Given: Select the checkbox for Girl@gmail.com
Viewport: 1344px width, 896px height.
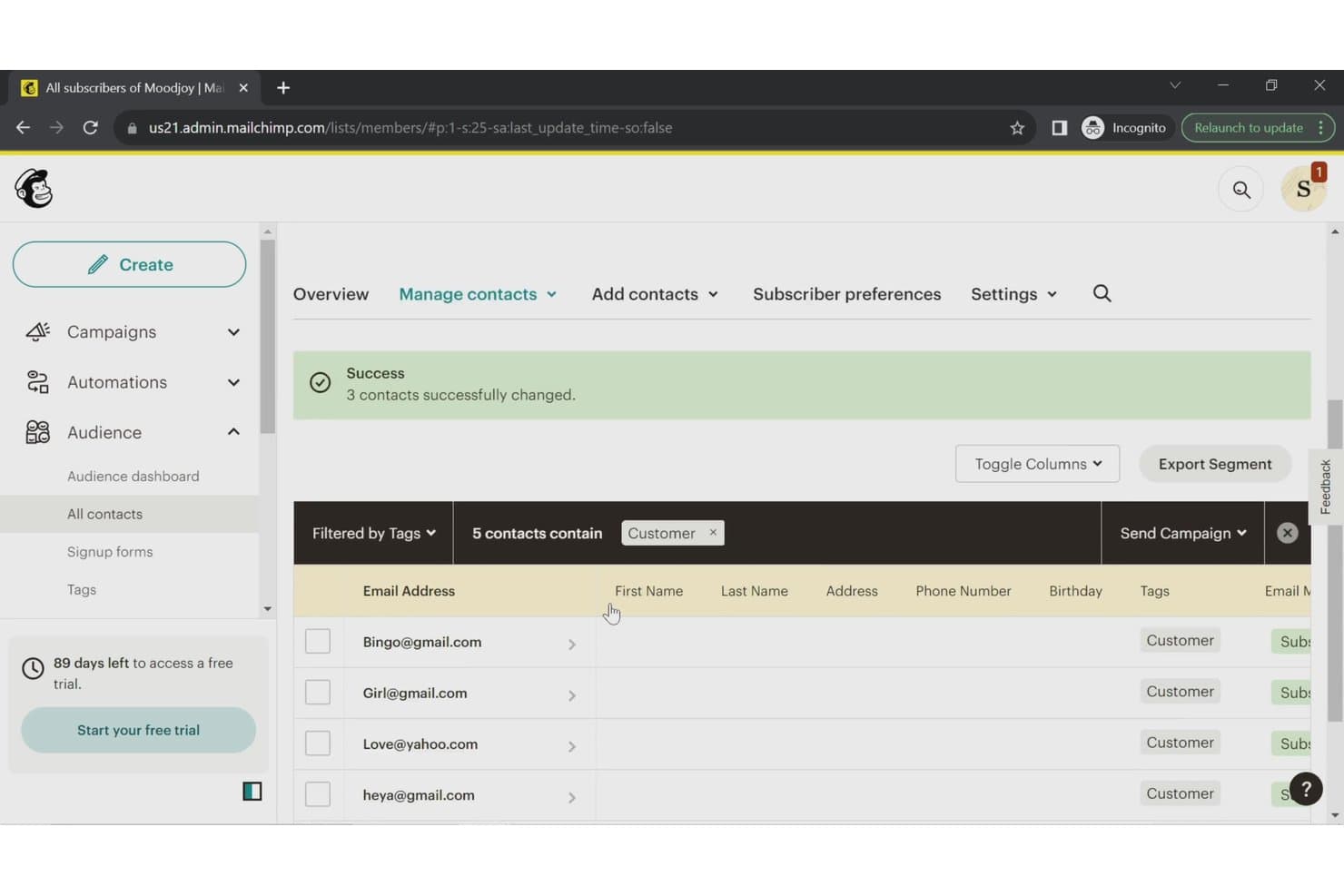Looking at the screenshot, I should click(318, 692).
